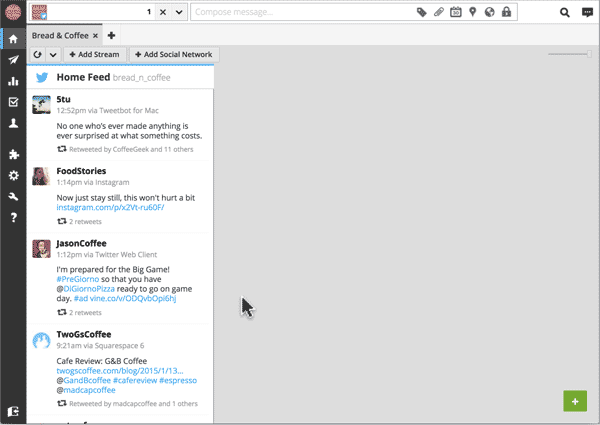Click Stu's profile avatar
600x425 pixels.
point(41,105)
